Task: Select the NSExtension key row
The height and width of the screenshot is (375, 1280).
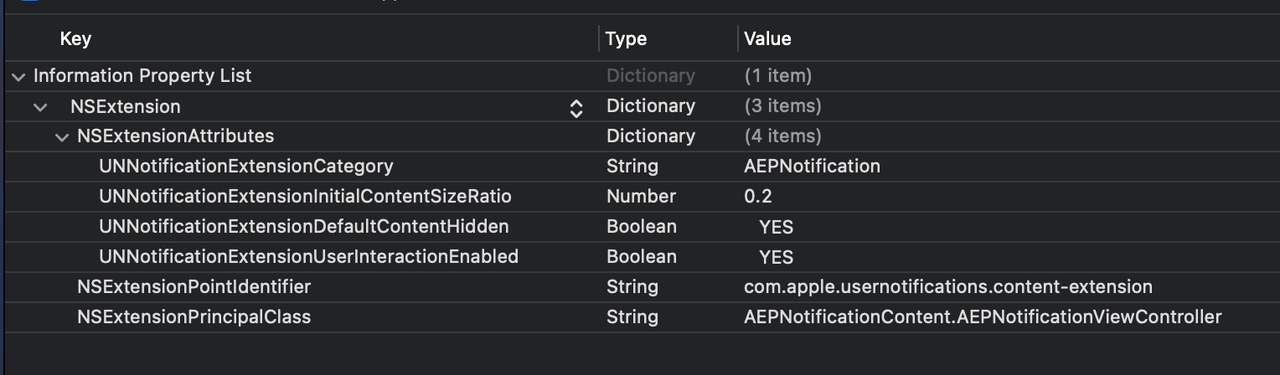Action: pyautogui.click(x=125, y=106)
